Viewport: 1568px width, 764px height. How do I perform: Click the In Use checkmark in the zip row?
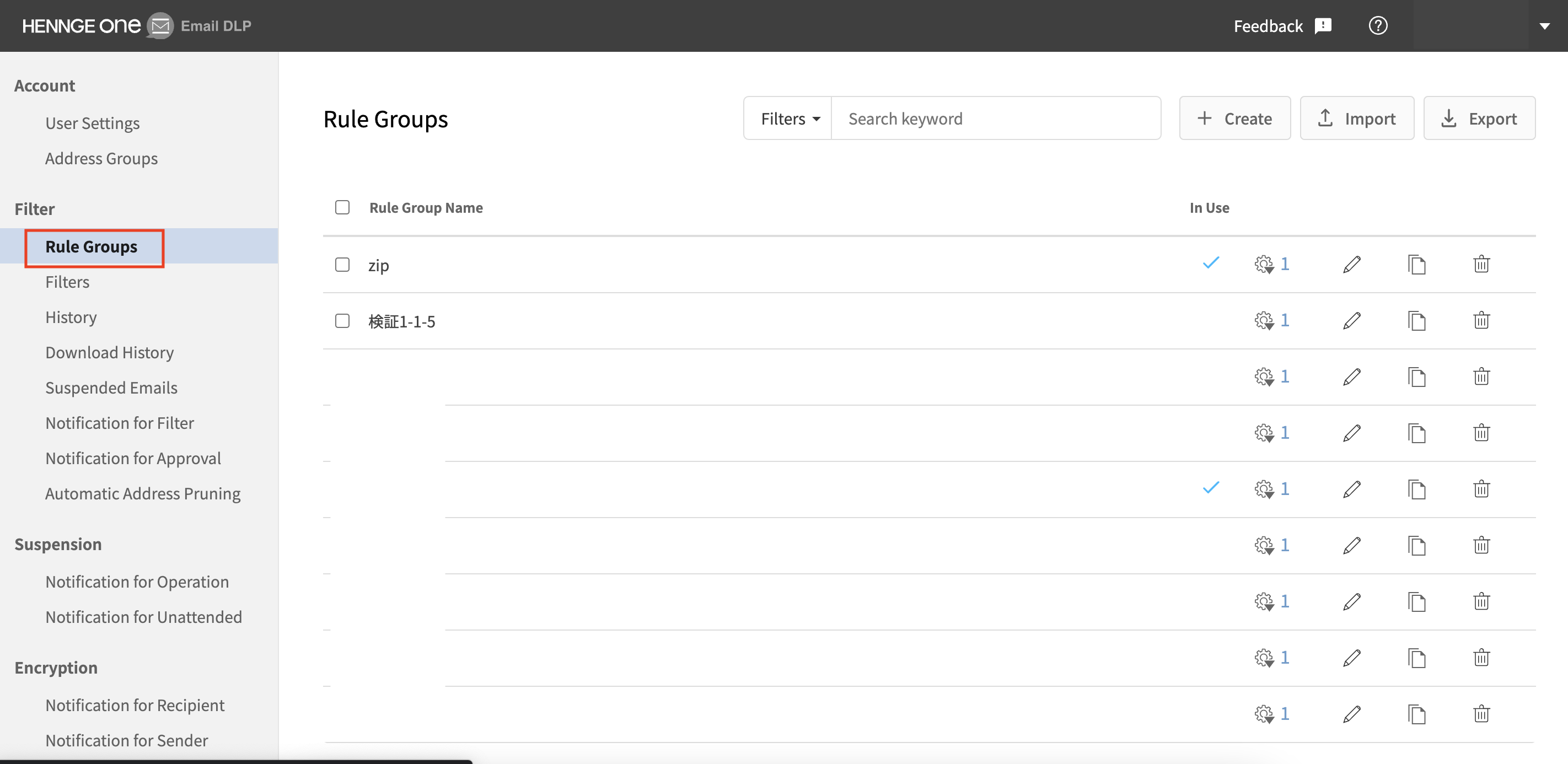point(1211,263)
